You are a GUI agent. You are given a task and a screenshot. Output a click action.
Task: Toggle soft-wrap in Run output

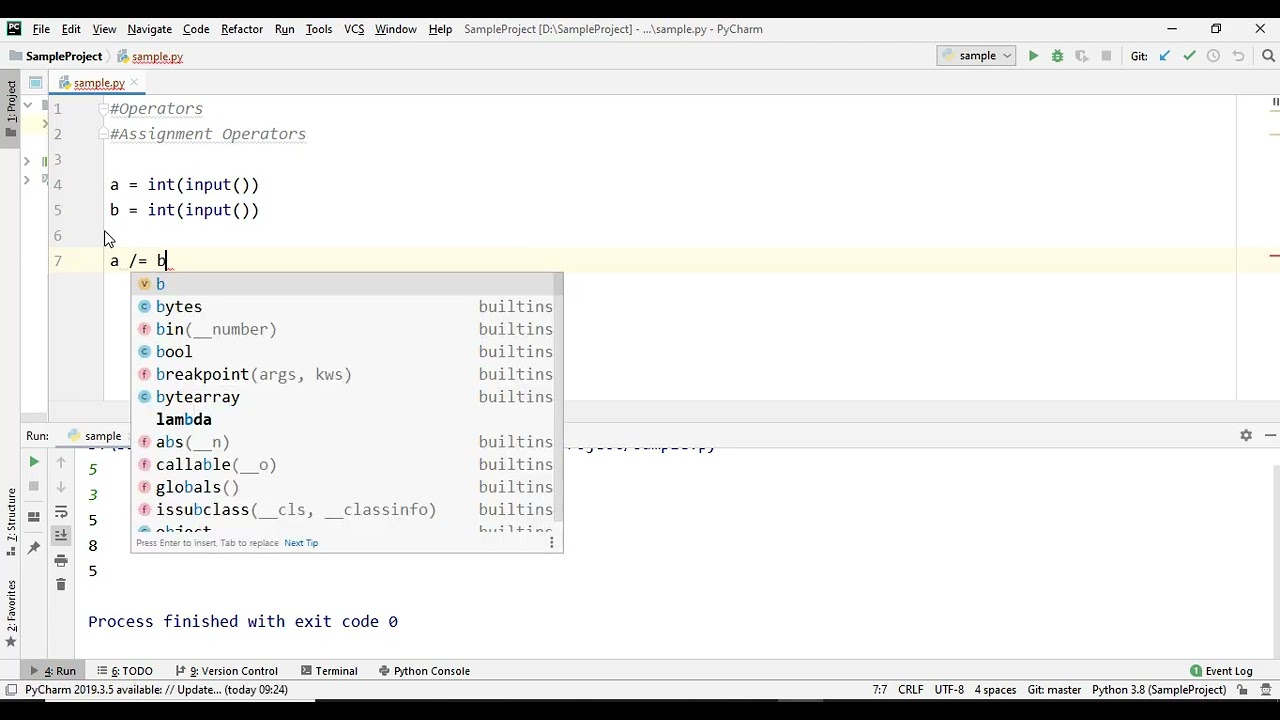[x=61, y=512]
